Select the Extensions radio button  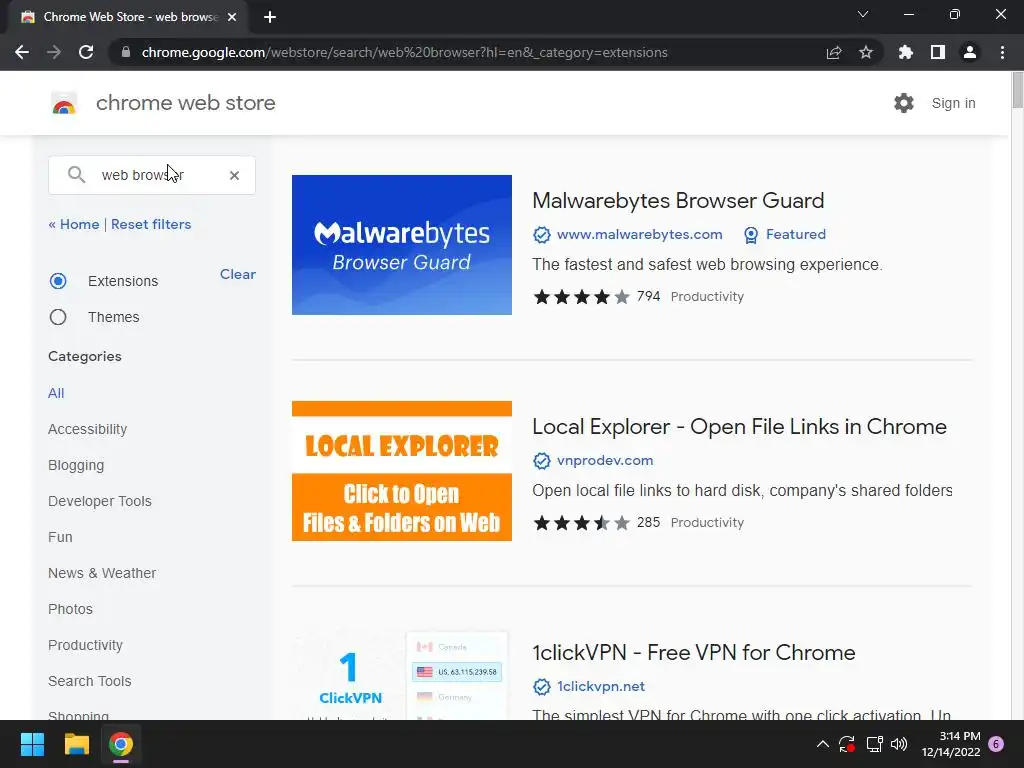point(58,281)
